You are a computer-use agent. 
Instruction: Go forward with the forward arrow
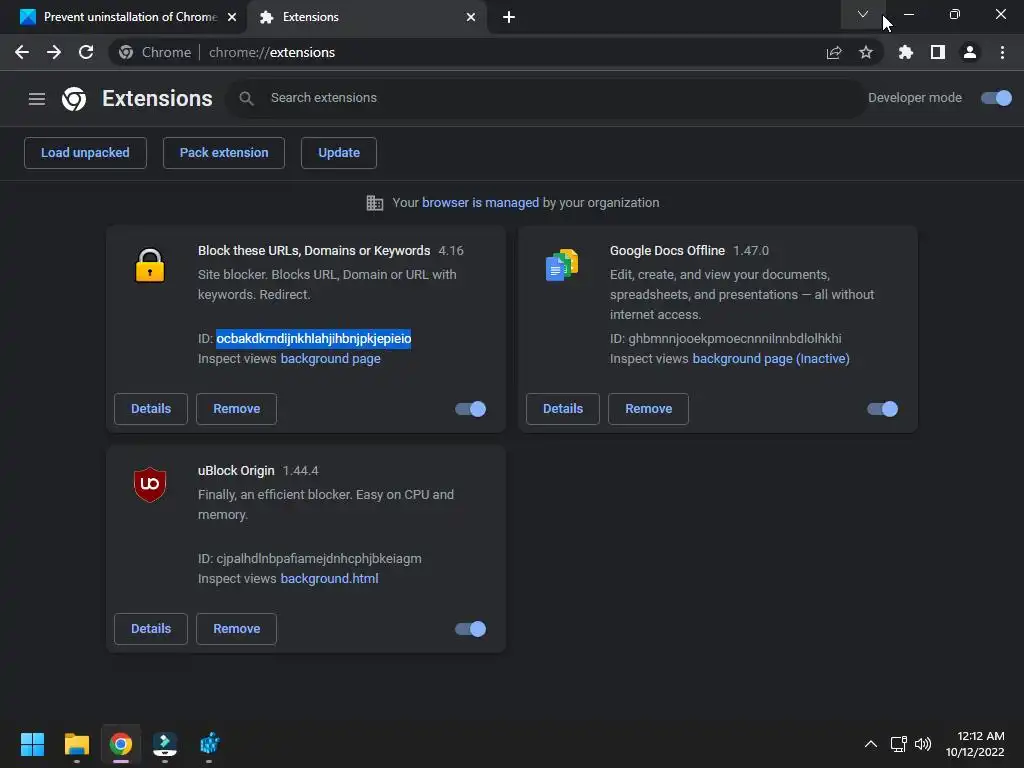pos(54,52)
